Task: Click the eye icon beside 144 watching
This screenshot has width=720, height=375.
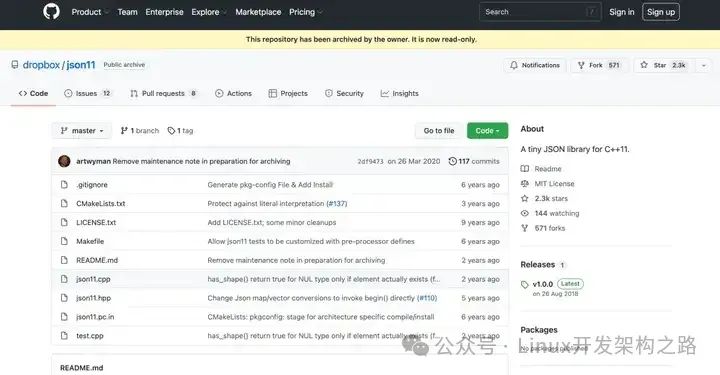Action: pos(525,213)
